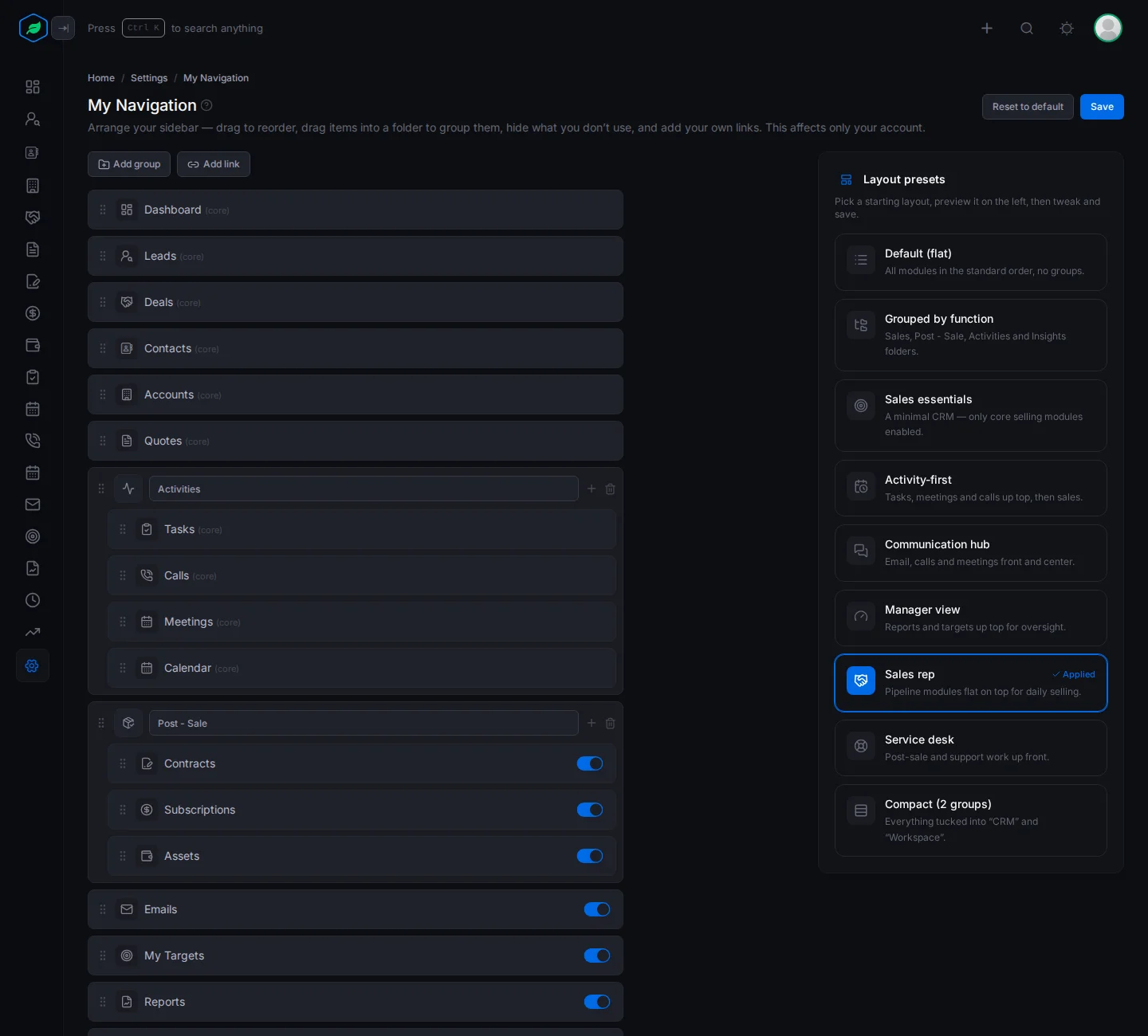Open My Targets icon in sidebar
1148x1036 pixels.
pyautogui.click(x=33, y=536)
